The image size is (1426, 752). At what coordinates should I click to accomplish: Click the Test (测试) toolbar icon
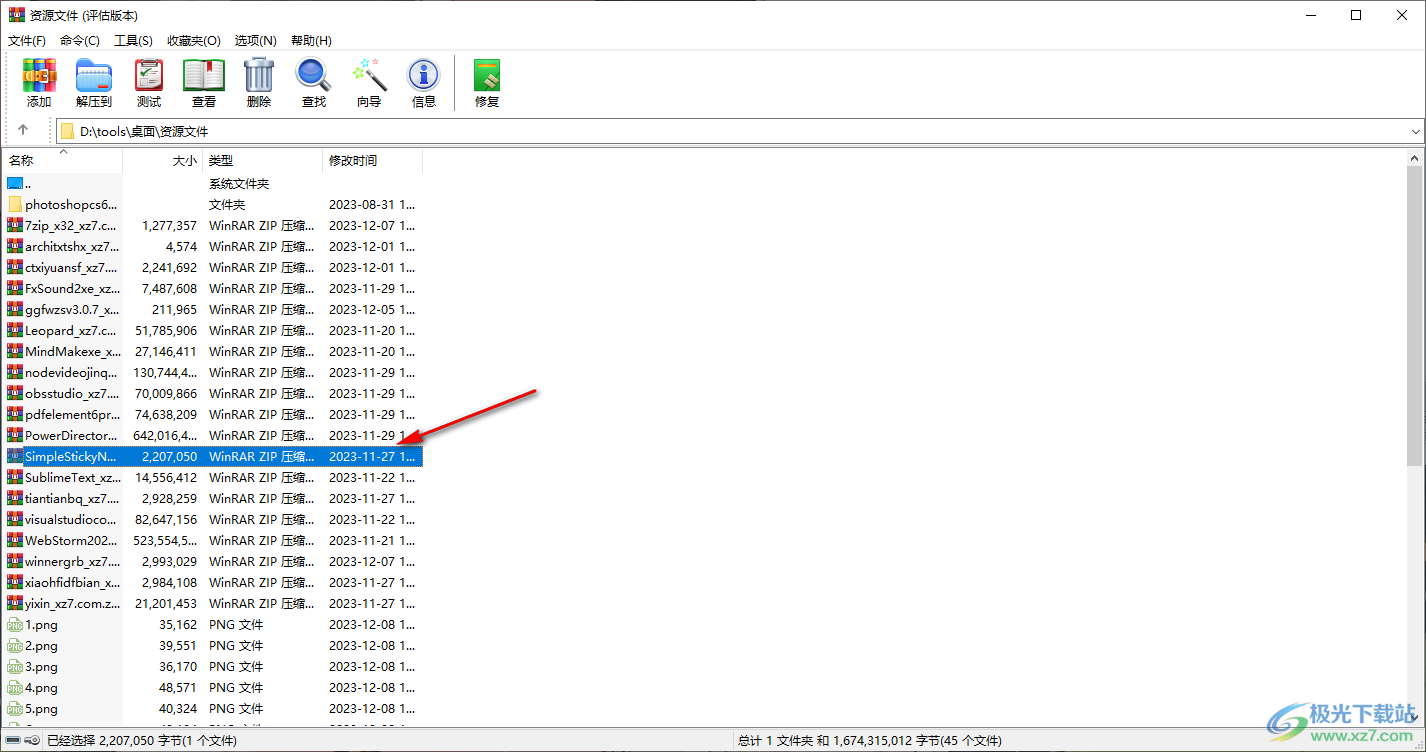(149, 83)
